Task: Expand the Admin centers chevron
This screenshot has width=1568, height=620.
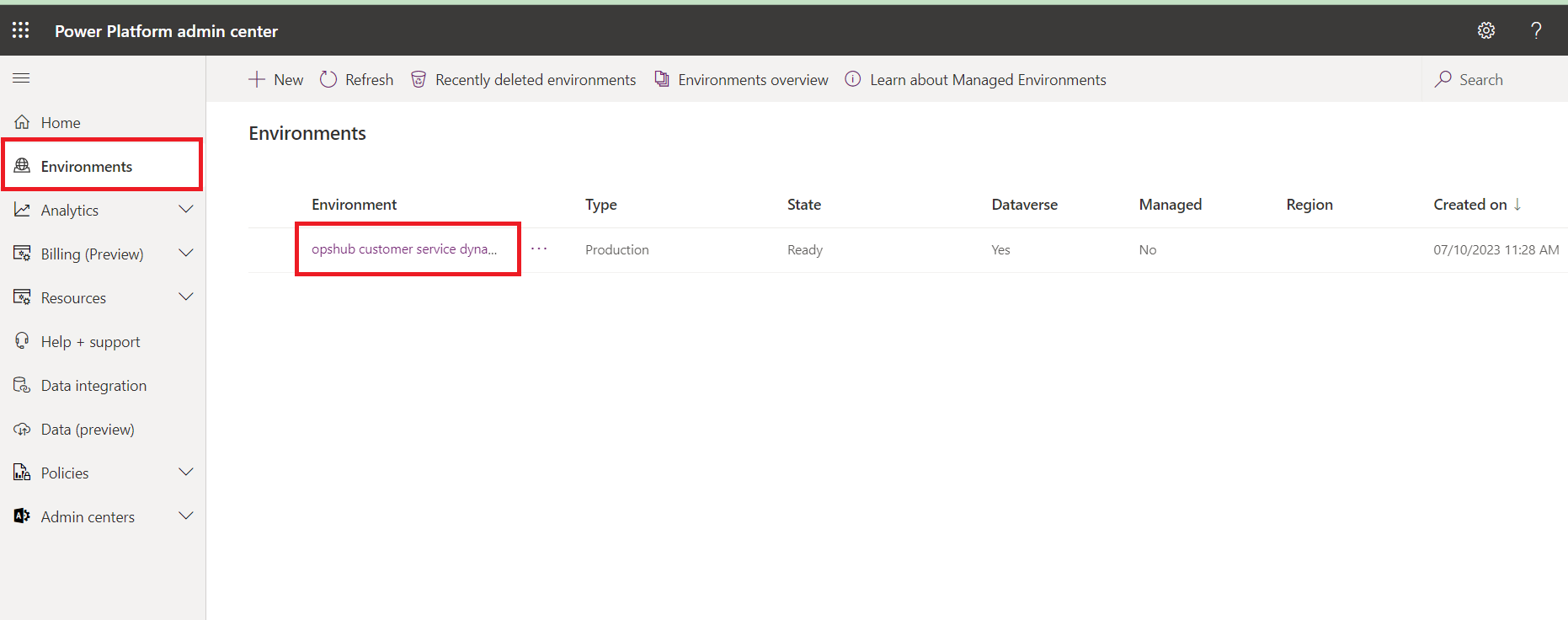Action: coord(186,516)
